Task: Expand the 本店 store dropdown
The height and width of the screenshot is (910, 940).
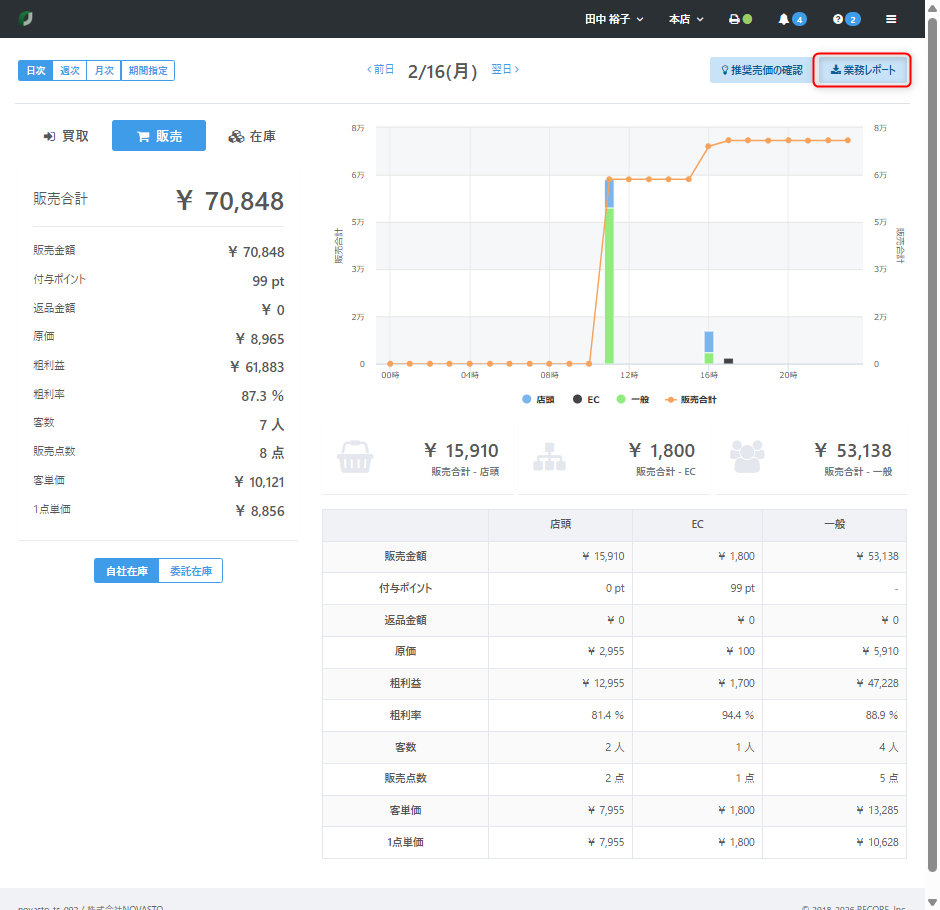Action: (x=686, y=19)
